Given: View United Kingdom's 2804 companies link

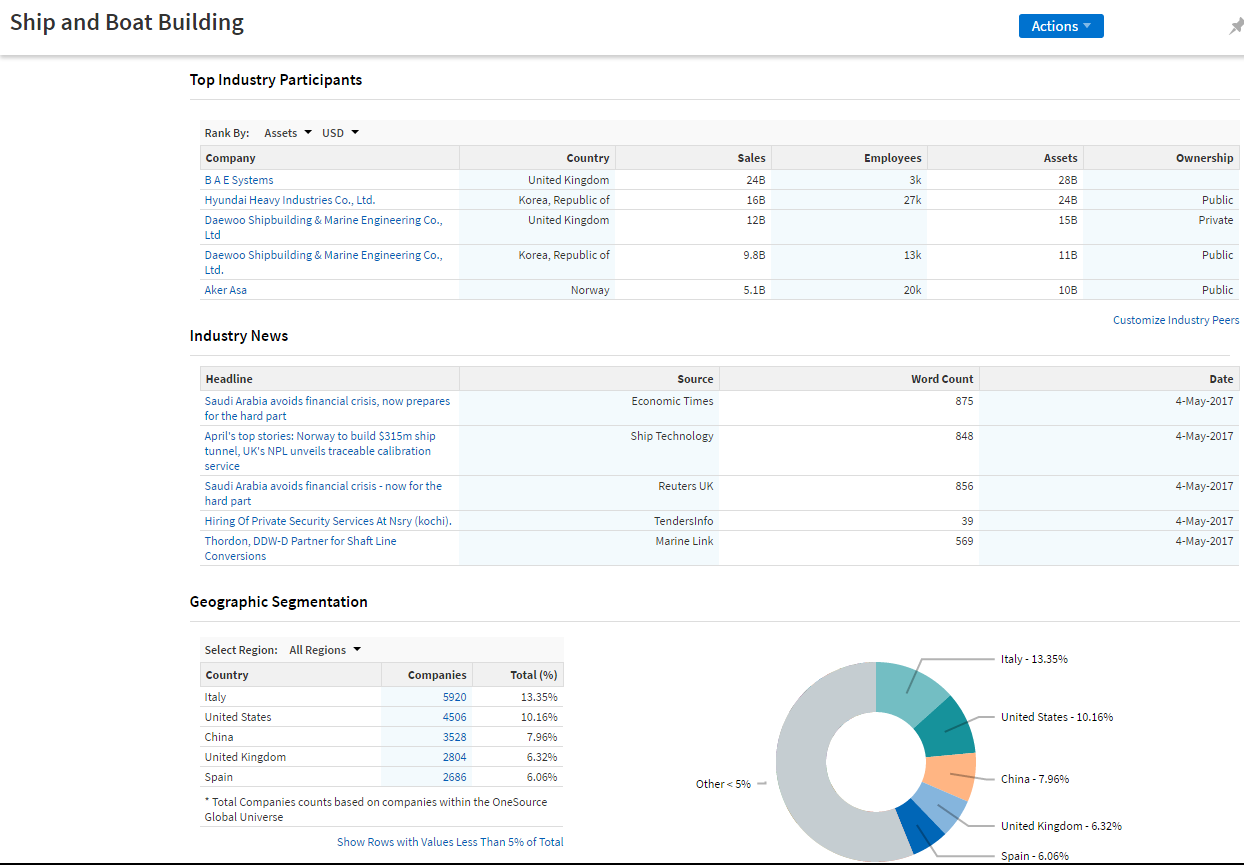Looking at the screenshot, I should (455, 757).
